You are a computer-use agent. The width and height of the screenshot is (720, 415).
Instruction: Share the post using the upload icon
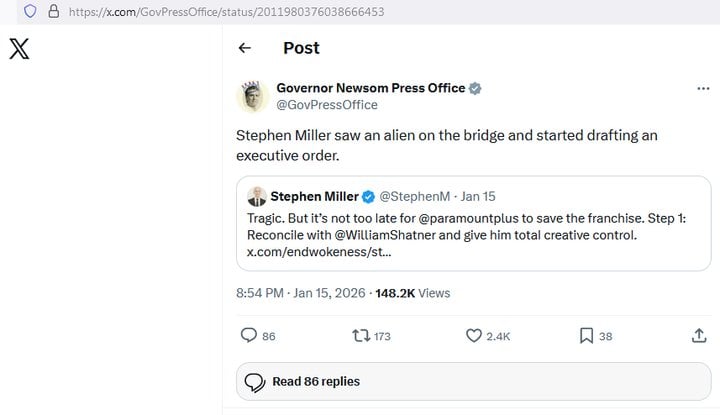point(700,337)
